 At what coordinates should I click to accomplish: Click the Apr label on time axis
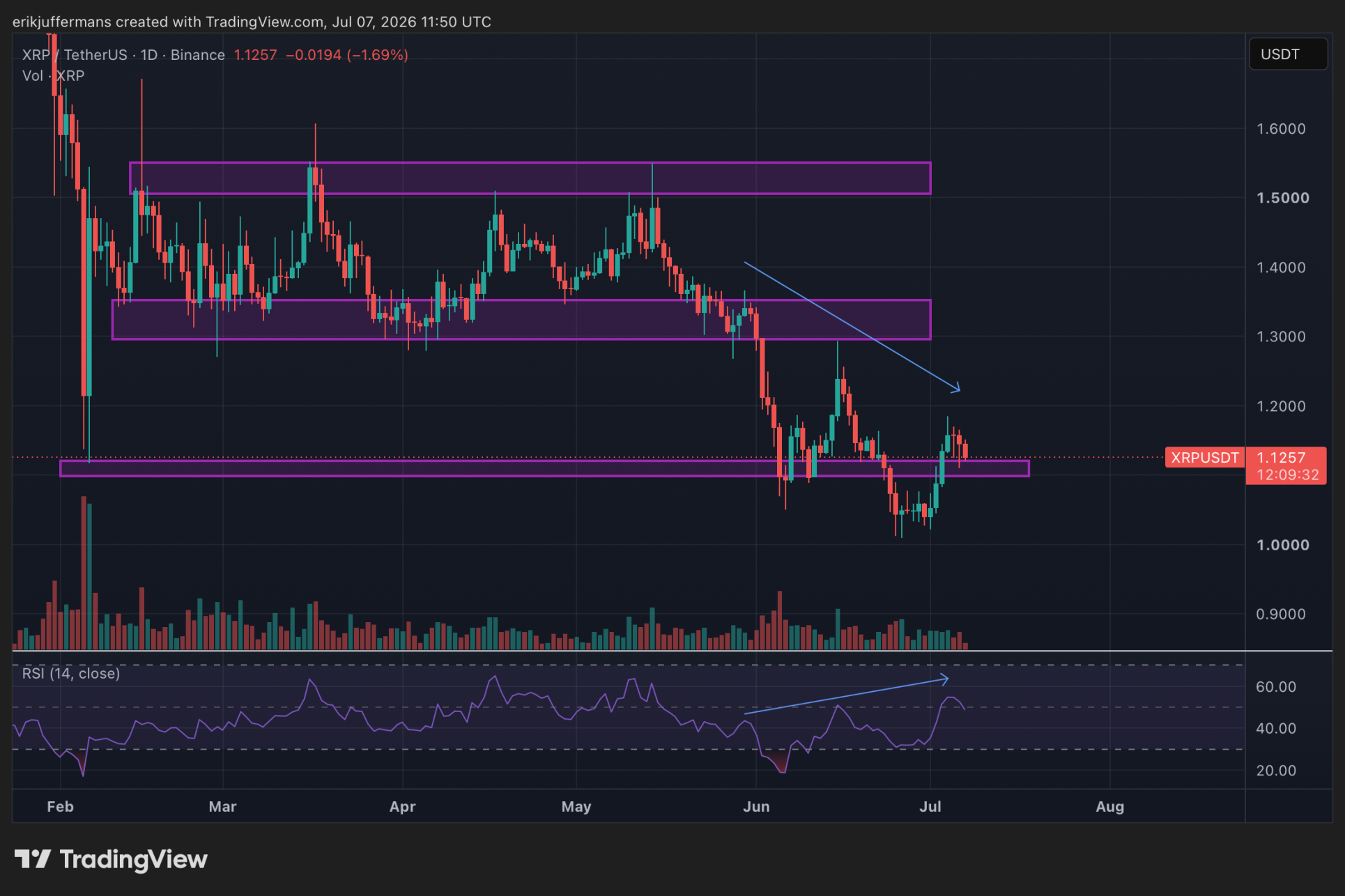(402, 807)
